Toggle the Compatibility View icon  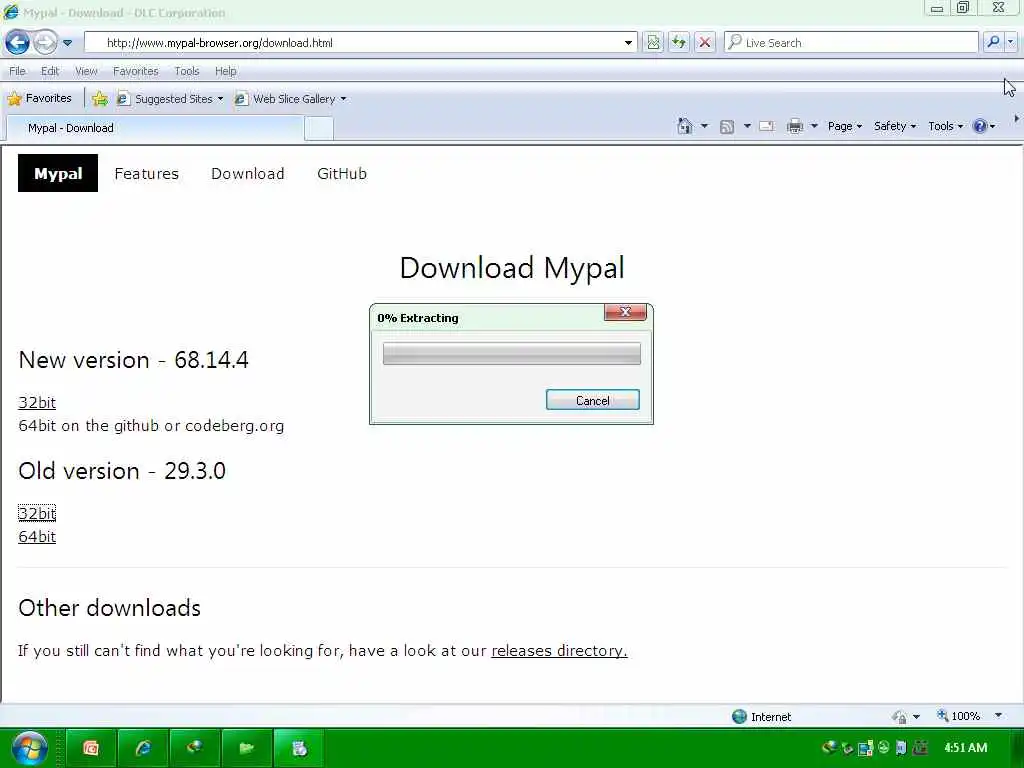[x=653, y=42]
